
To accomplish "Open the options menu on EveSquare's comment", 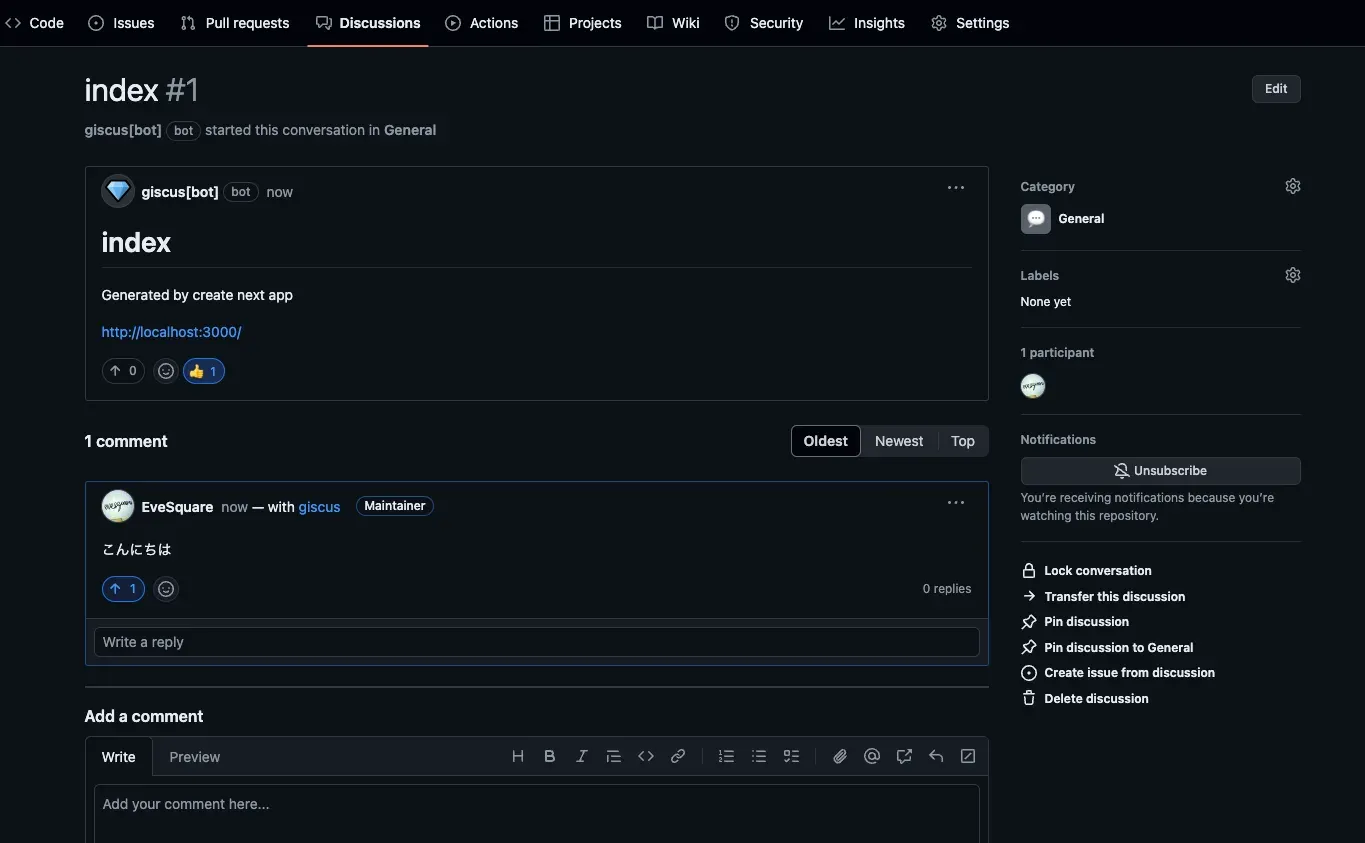I will tap(956, 503).
